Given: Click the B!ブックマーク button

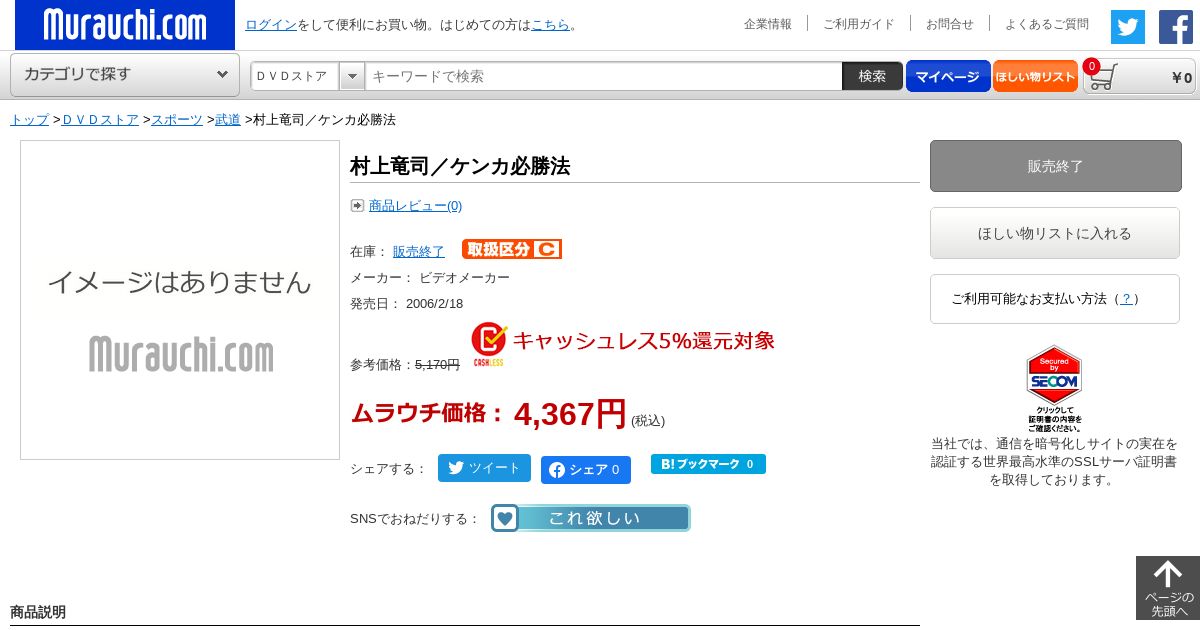Looking at the screenshot, I should pos(708,464).
